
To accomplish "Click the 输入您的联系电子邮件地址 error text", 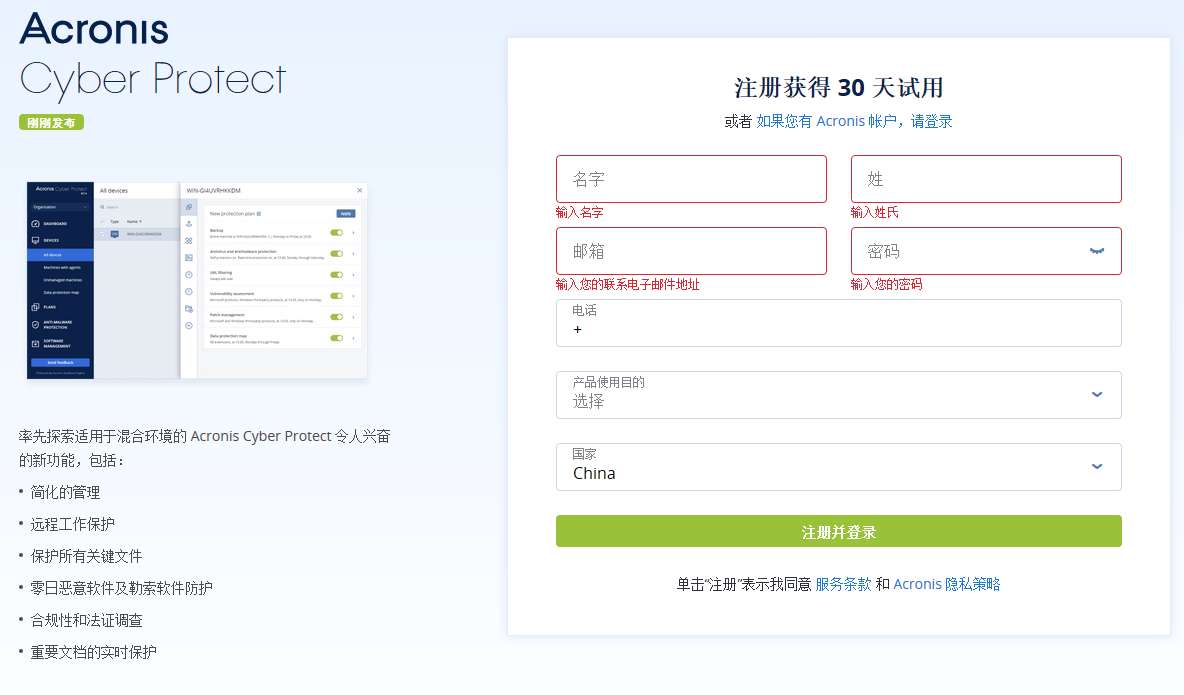I will (627, 284).
